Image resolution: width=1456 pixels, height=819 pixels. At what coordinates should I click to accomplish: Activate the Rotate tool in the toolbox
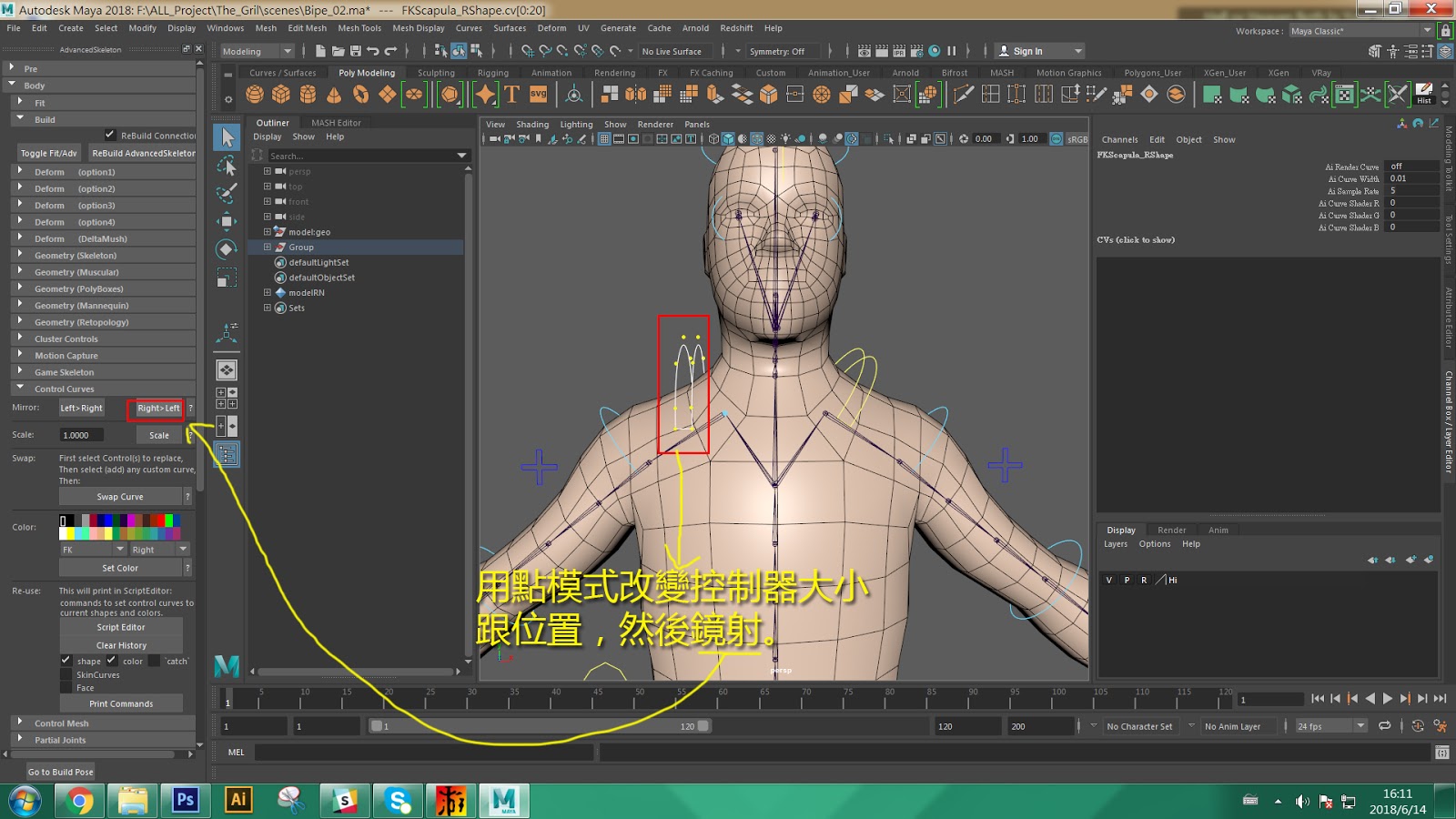tap(227, 249)
